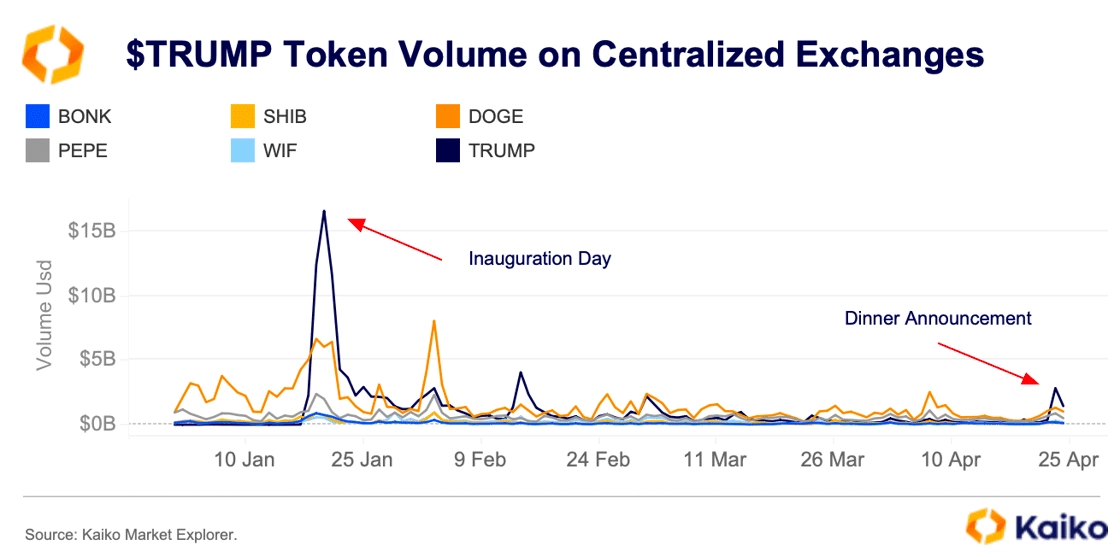Image resolution: width=1120 pixels, height=557 pixels.
Task: Click the Inauguration Day annotation label
Action: (539, 259)
